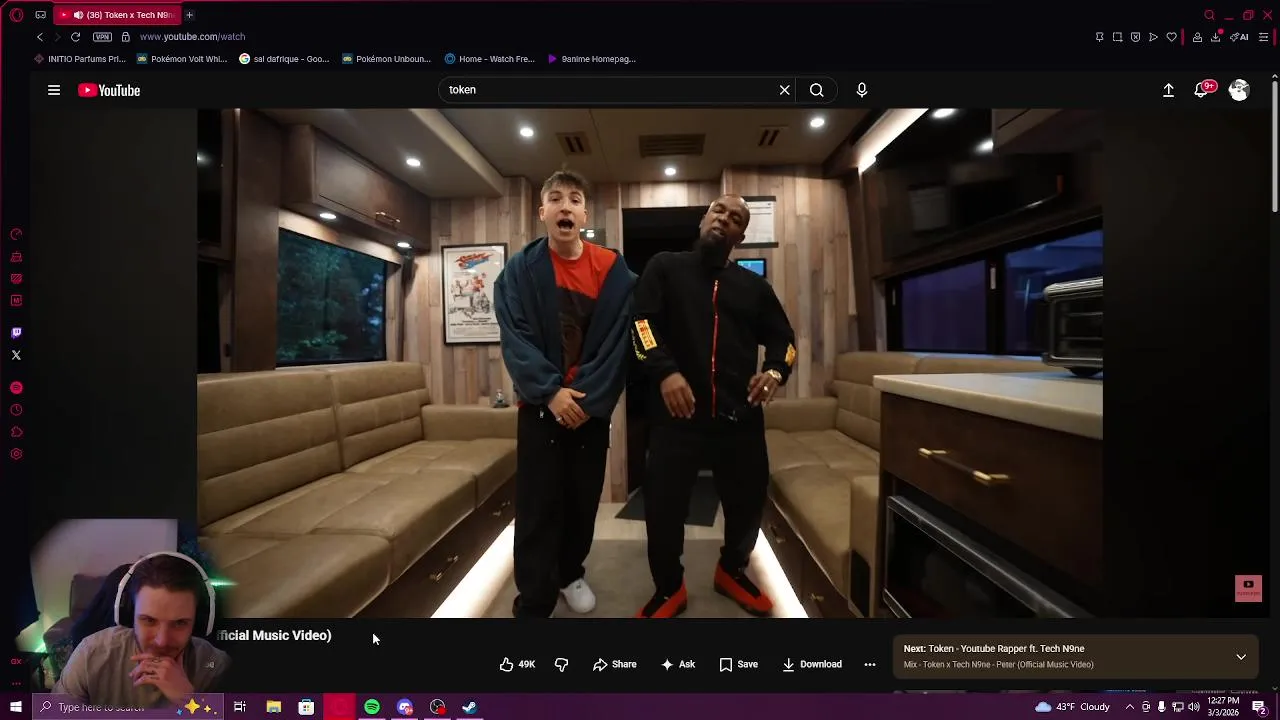
Task: Open history clock in the Opera sidebar
Action: click(16, 410)
